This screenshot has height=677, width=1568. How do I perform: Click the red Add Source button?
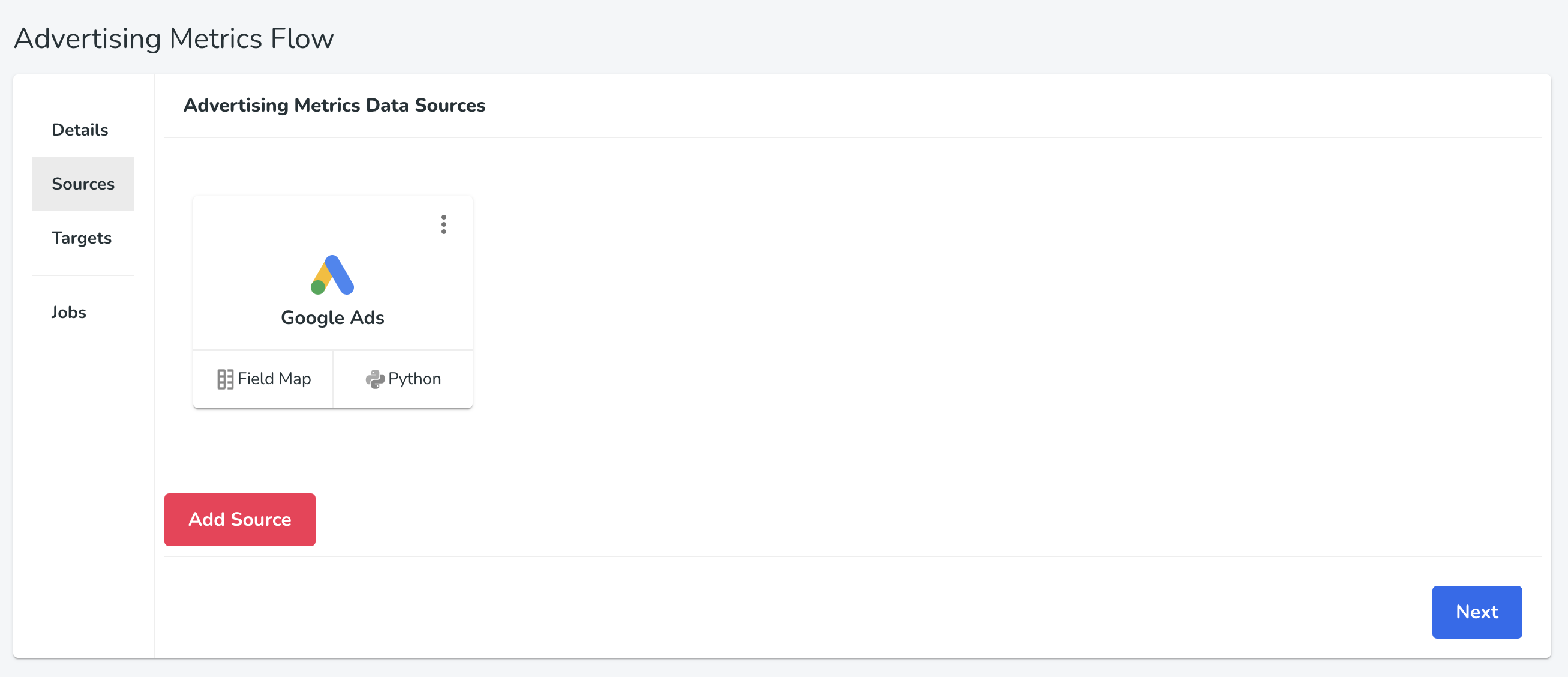[x=240, y=519]
